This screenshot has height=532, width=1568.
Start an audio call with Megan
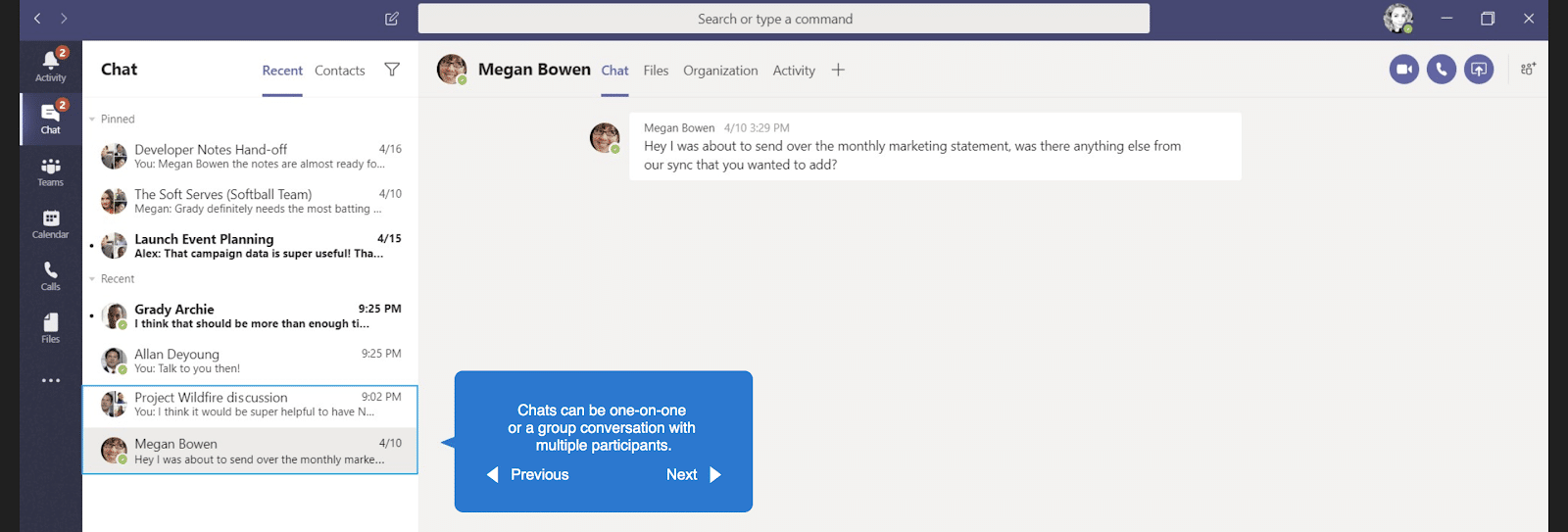(1442, 70)
